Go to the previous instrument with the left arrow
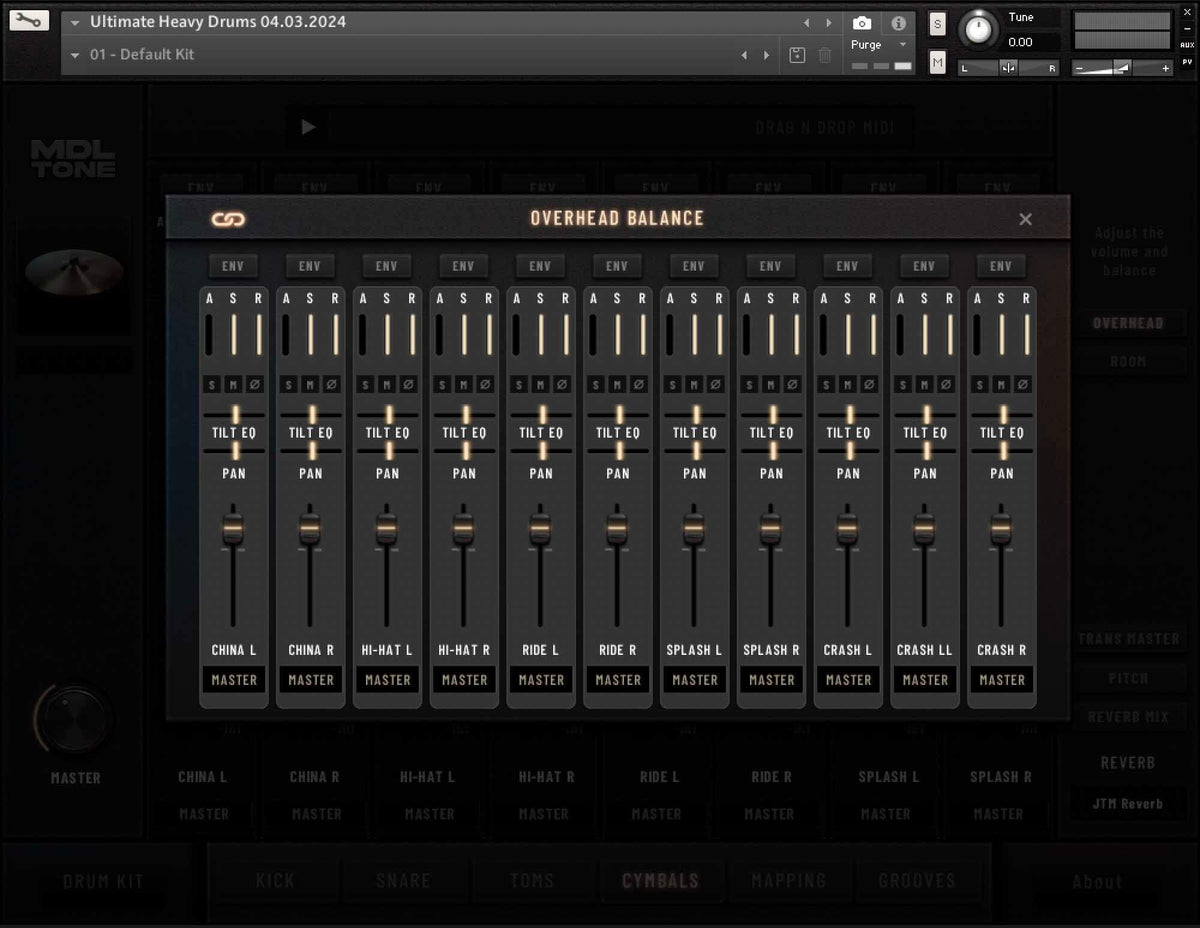Viewport: 1200px width, 928px height. coord(806,22)
